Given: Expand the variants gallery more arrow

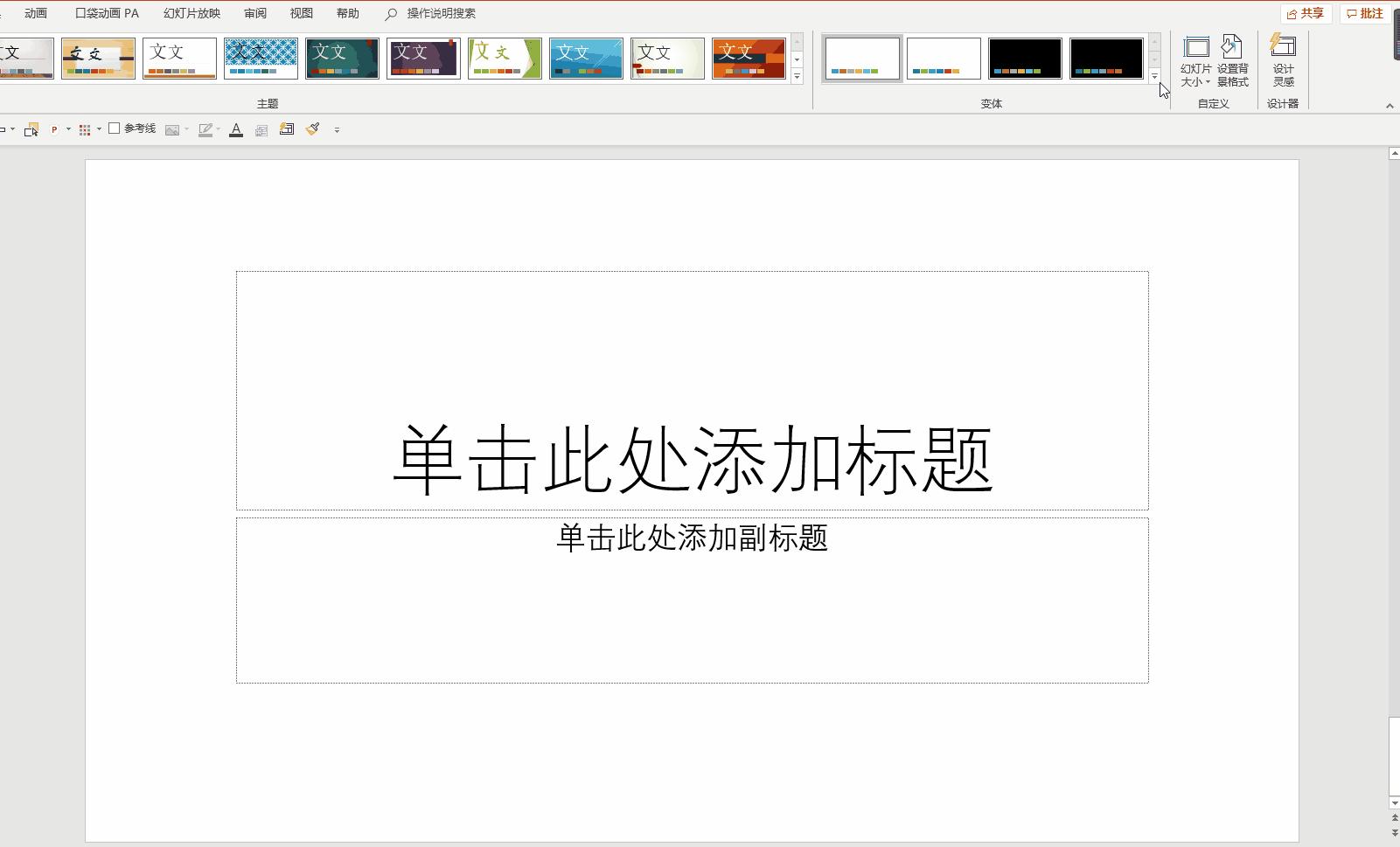Looking at the screenshot, I should pos(1156,77).
